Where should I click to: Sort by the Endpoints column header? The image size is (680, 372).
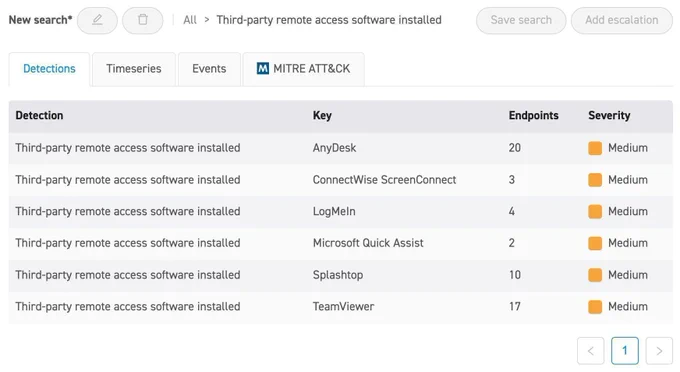click(x=533, y=115)
